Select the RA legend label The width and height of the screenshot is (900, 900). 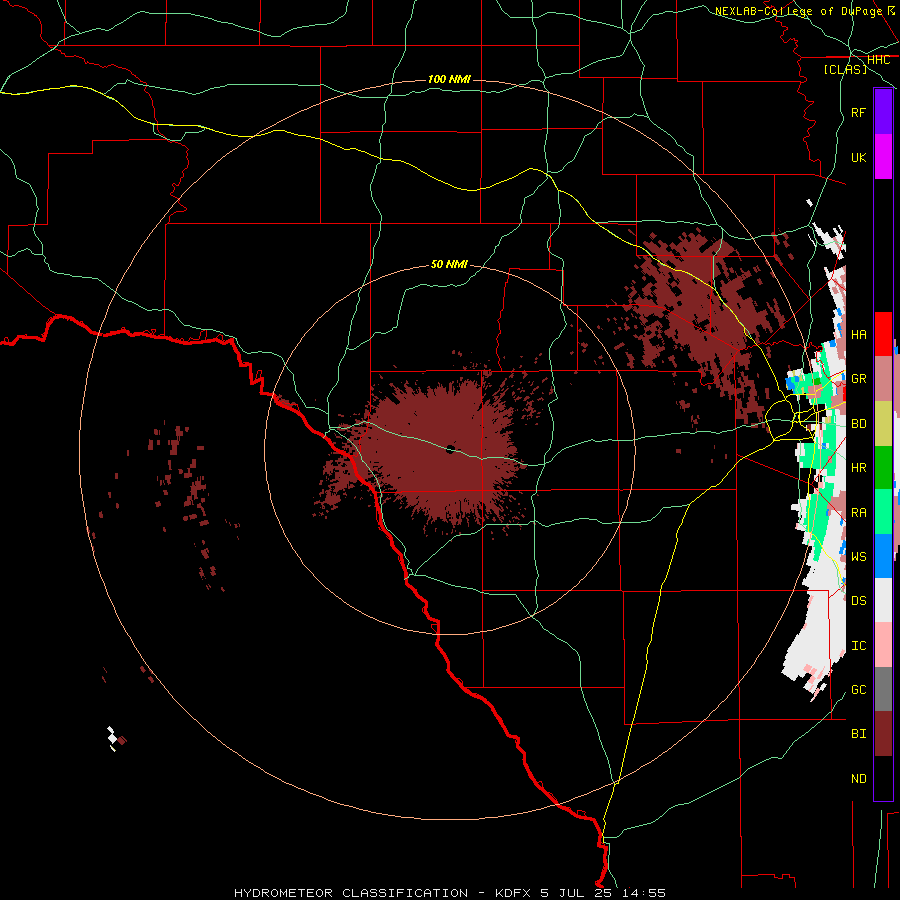pyautogui.click(x=858, y=513)
